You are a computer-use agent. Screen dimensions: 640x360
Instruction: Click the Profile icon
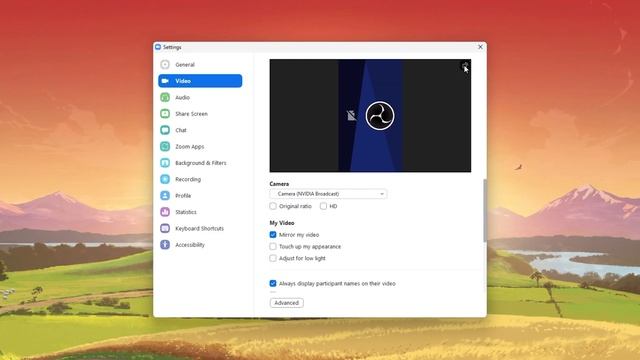tap(165, 196)
